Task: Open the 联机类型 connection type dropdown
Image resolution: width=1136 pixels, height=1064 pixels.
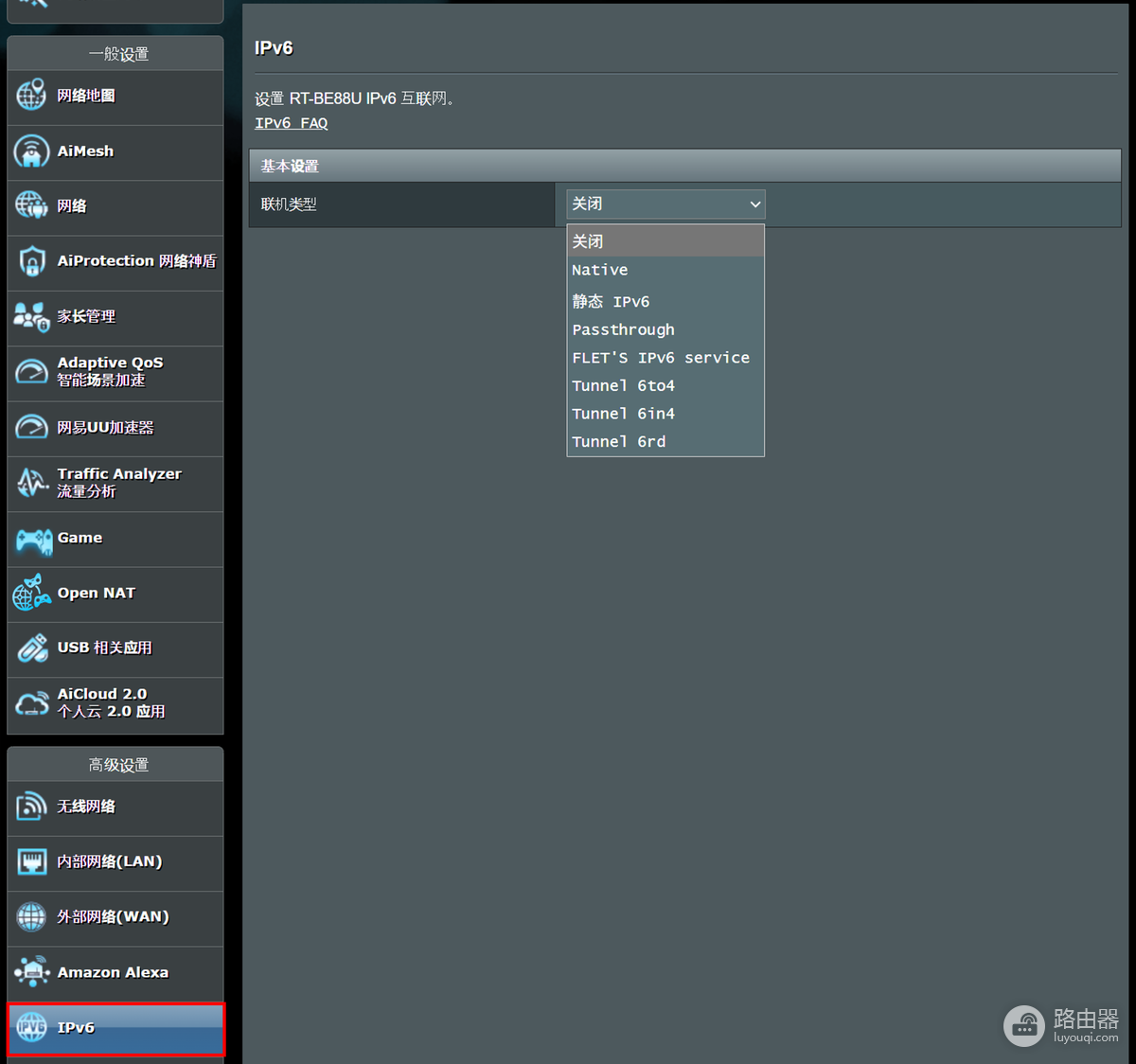Action: (666, 204)
